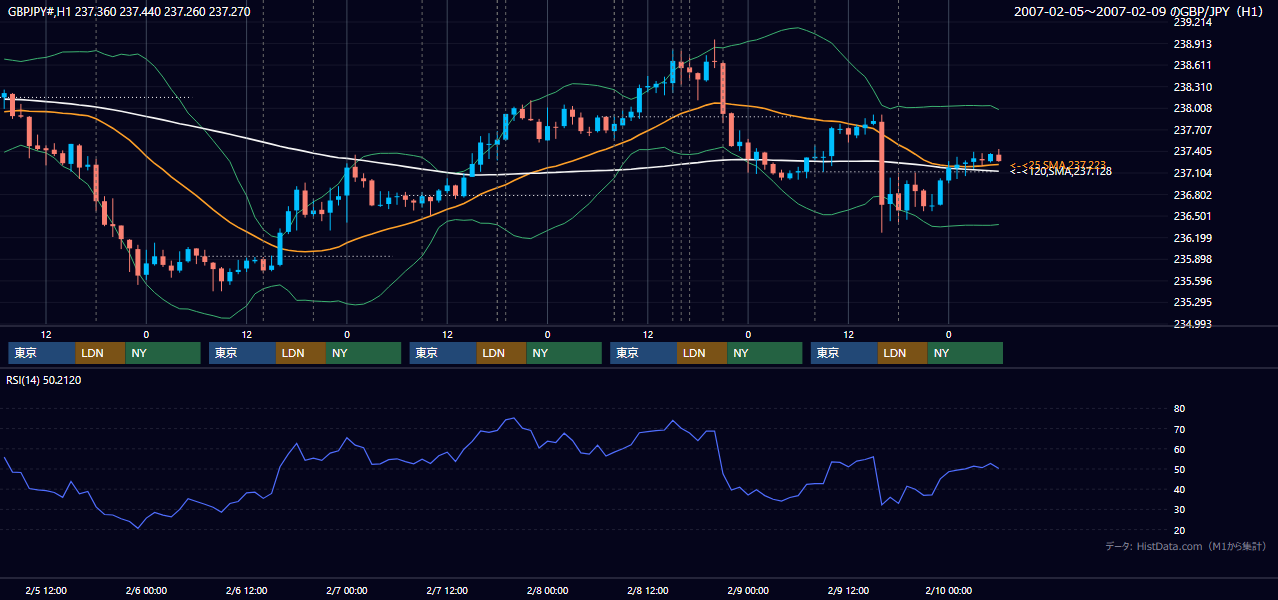
Task: Click the 25 SMA 237.223 orange label
Action: coord(1058,165)
